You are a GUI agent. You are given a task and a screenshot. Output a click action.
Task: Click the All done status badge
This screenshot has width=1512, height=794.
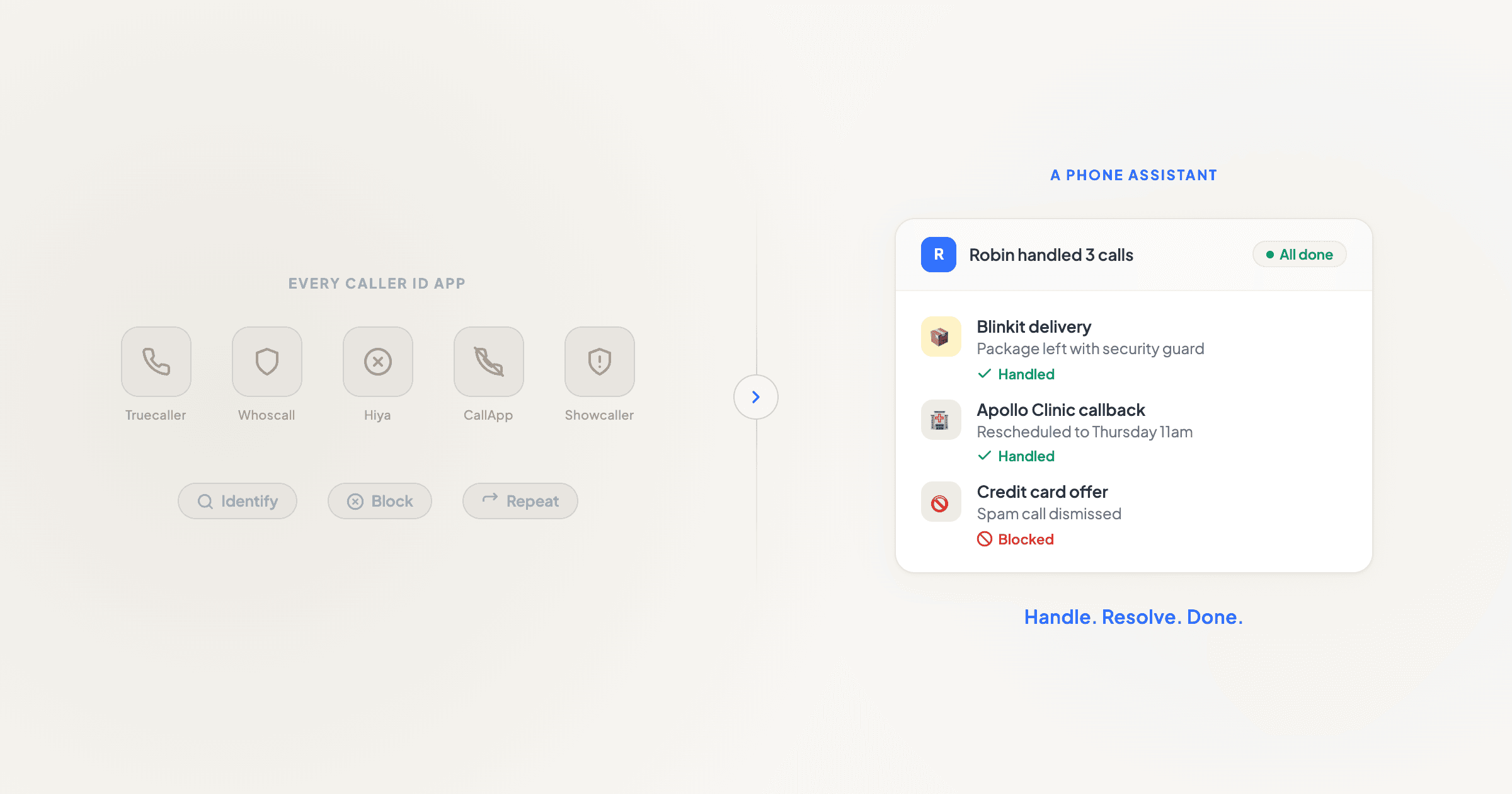(1299, 255)
